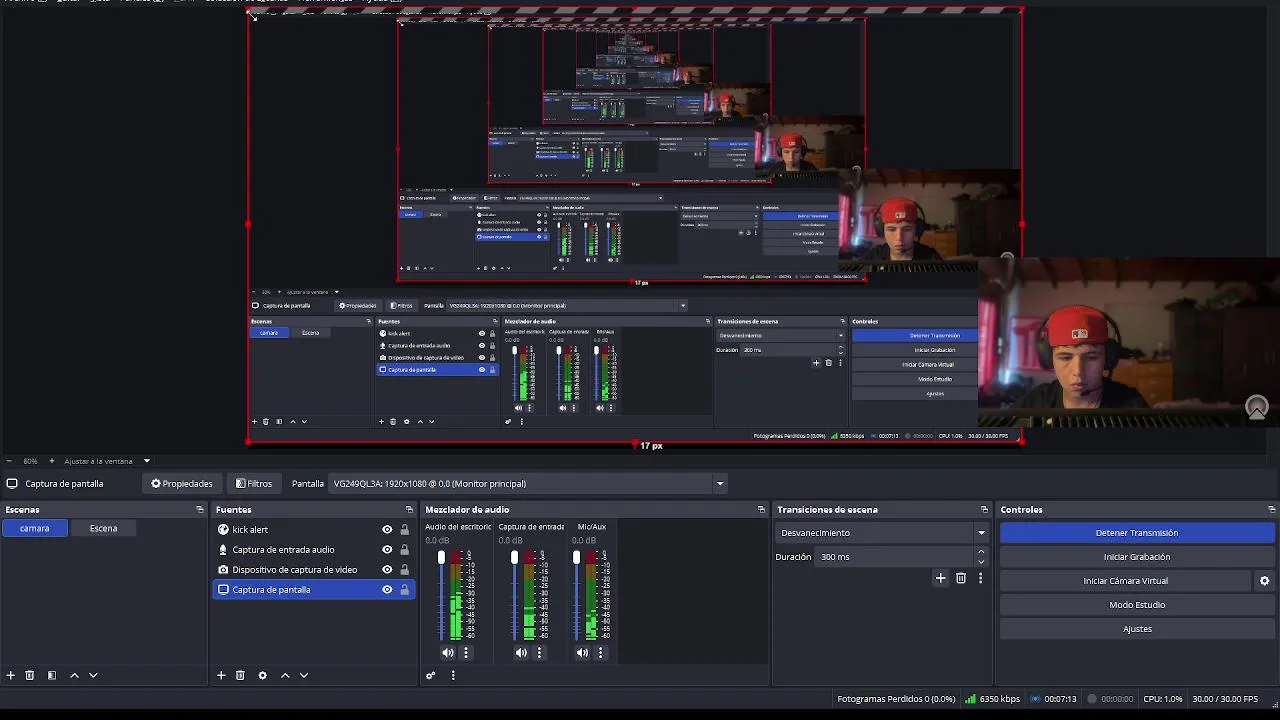Viewport: 1280px width, 720px height.
Task: Add a new source in Fuentes panel
Action: click(221, 675)
